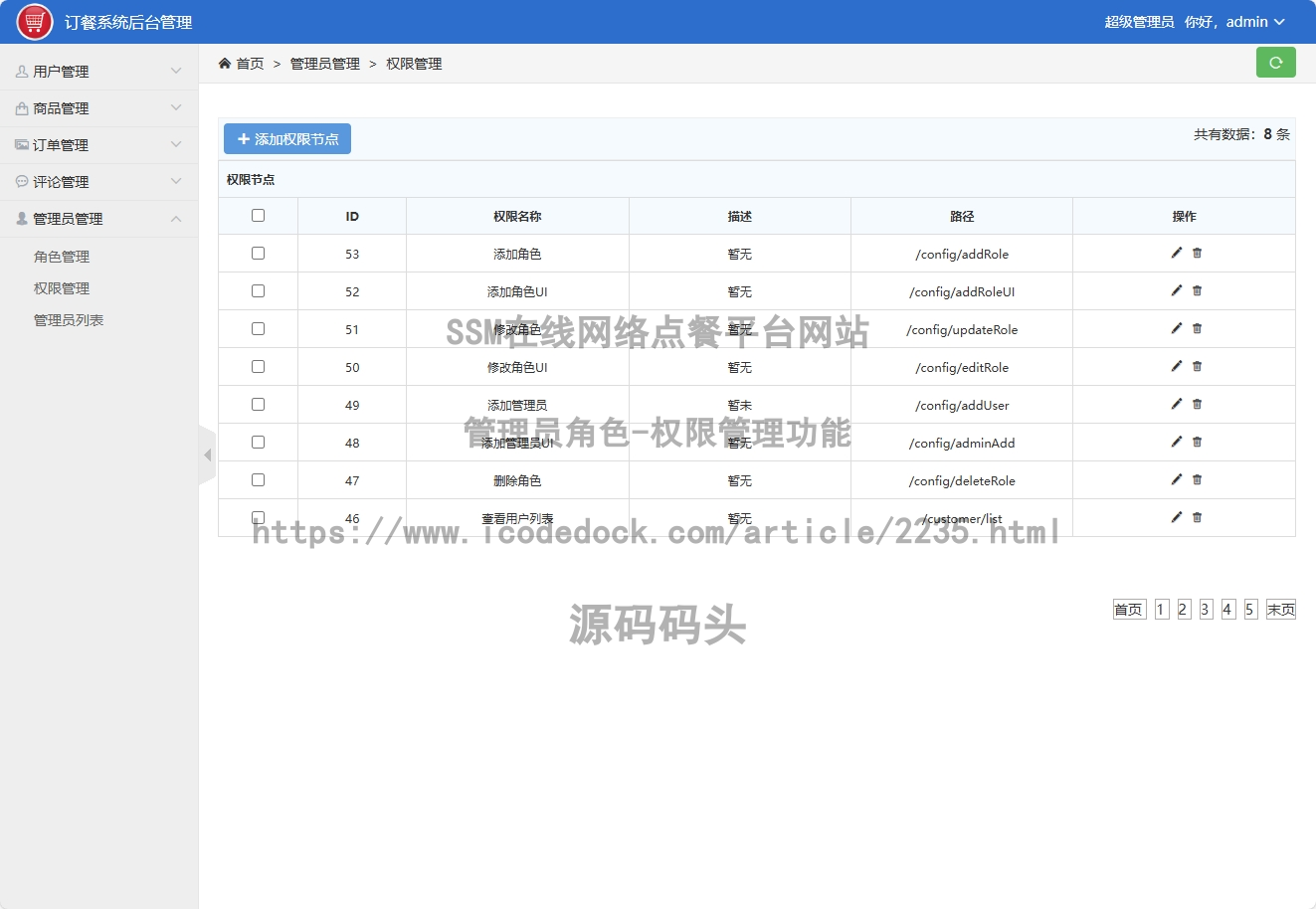
Task: Jump to last page with 末页
Action: coord(1281,610)
